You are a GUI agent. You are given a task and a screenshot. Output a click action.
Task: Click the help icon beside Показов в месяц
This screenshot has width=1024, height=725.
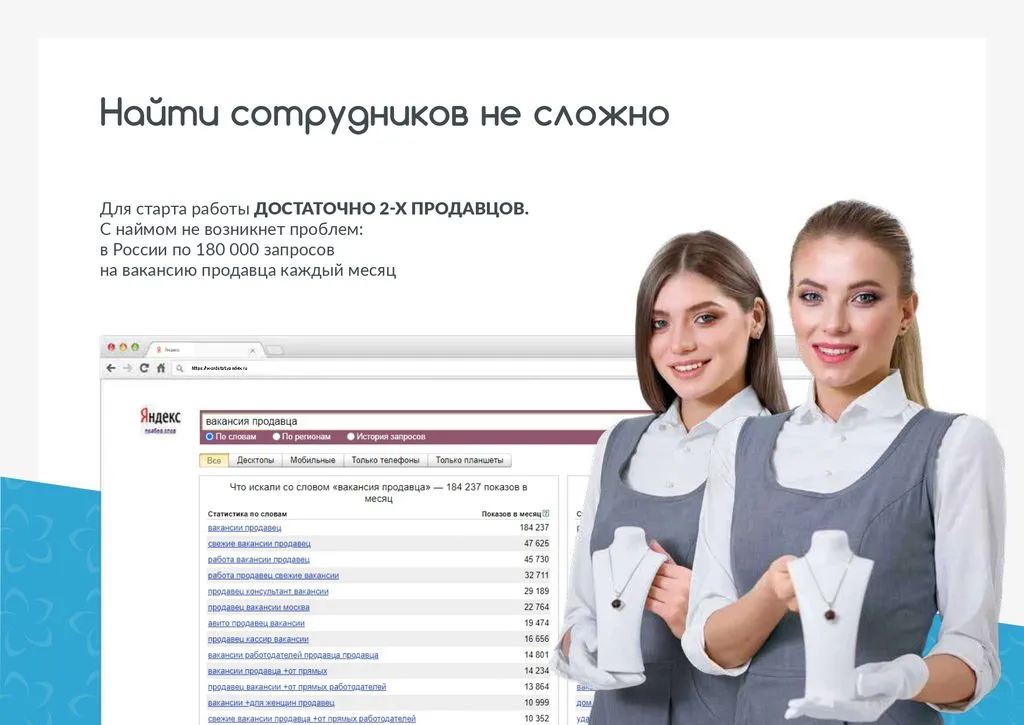tap(545, 513)
